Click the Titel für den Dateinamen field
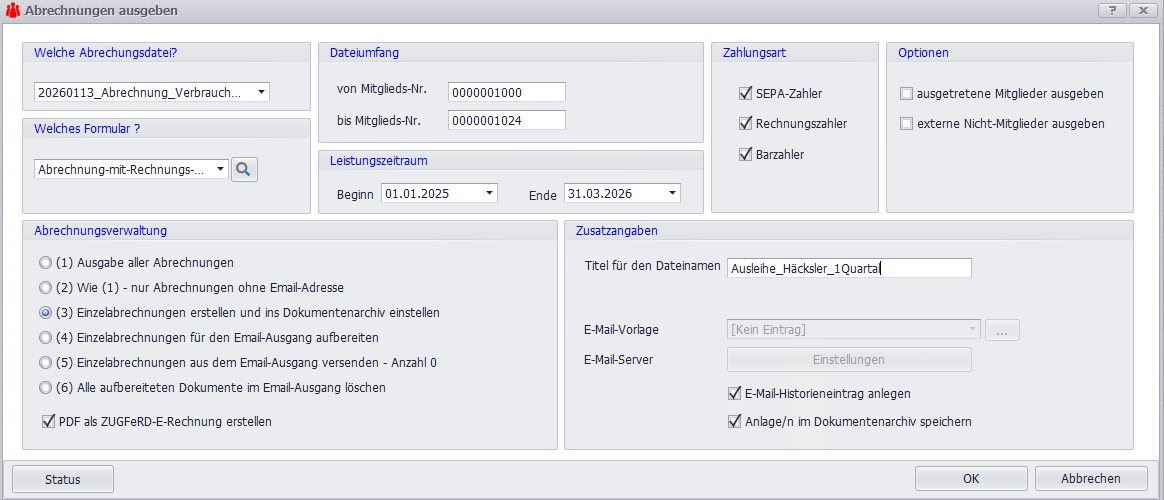The height and width of the screenshot is (500, 1164). click(849, 268)
